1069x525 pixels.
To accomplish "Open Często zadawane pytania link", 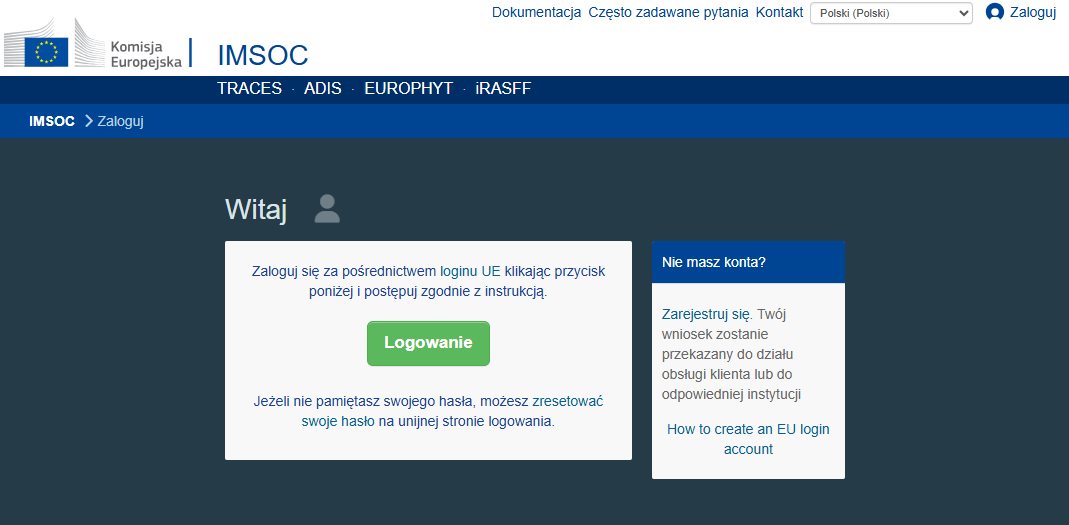I will click(668, 12).
